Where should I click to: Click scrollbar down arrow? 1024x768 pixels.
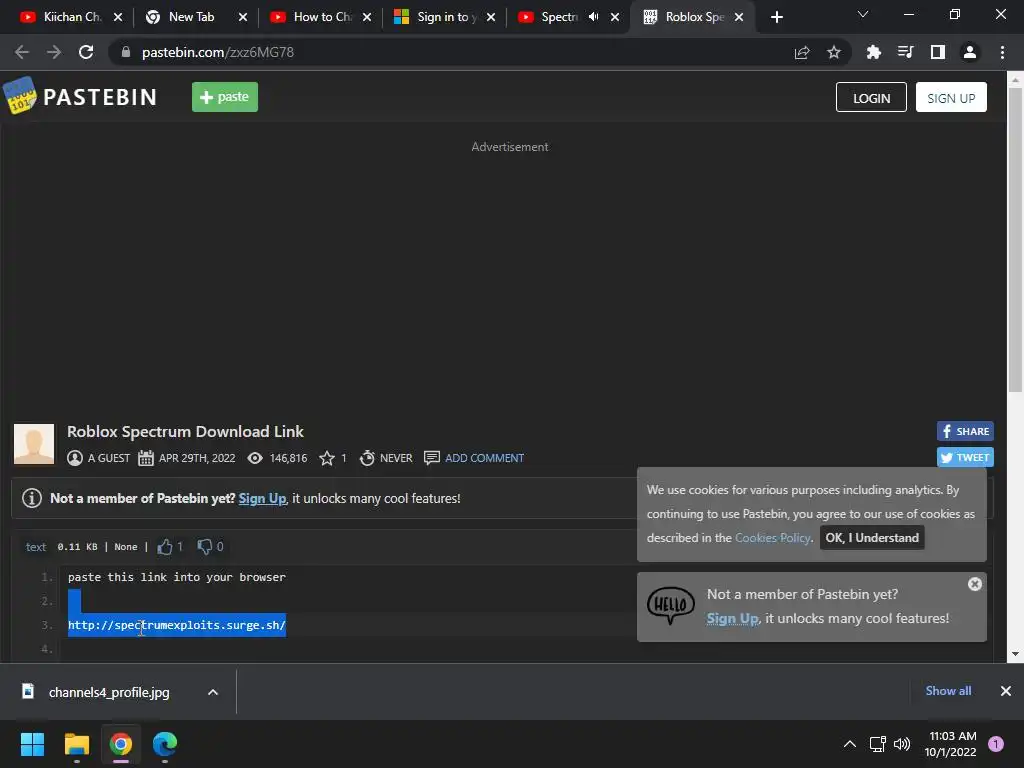point(1015,653)
